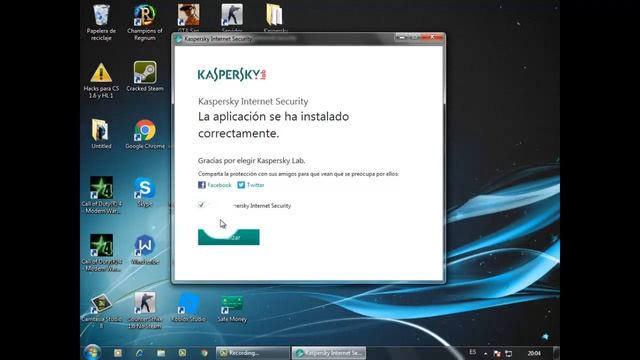The height and width of the screenshot is (360, 640).
Task: Launch Google Chrome desktop shortcut
Action: point(144,134)
